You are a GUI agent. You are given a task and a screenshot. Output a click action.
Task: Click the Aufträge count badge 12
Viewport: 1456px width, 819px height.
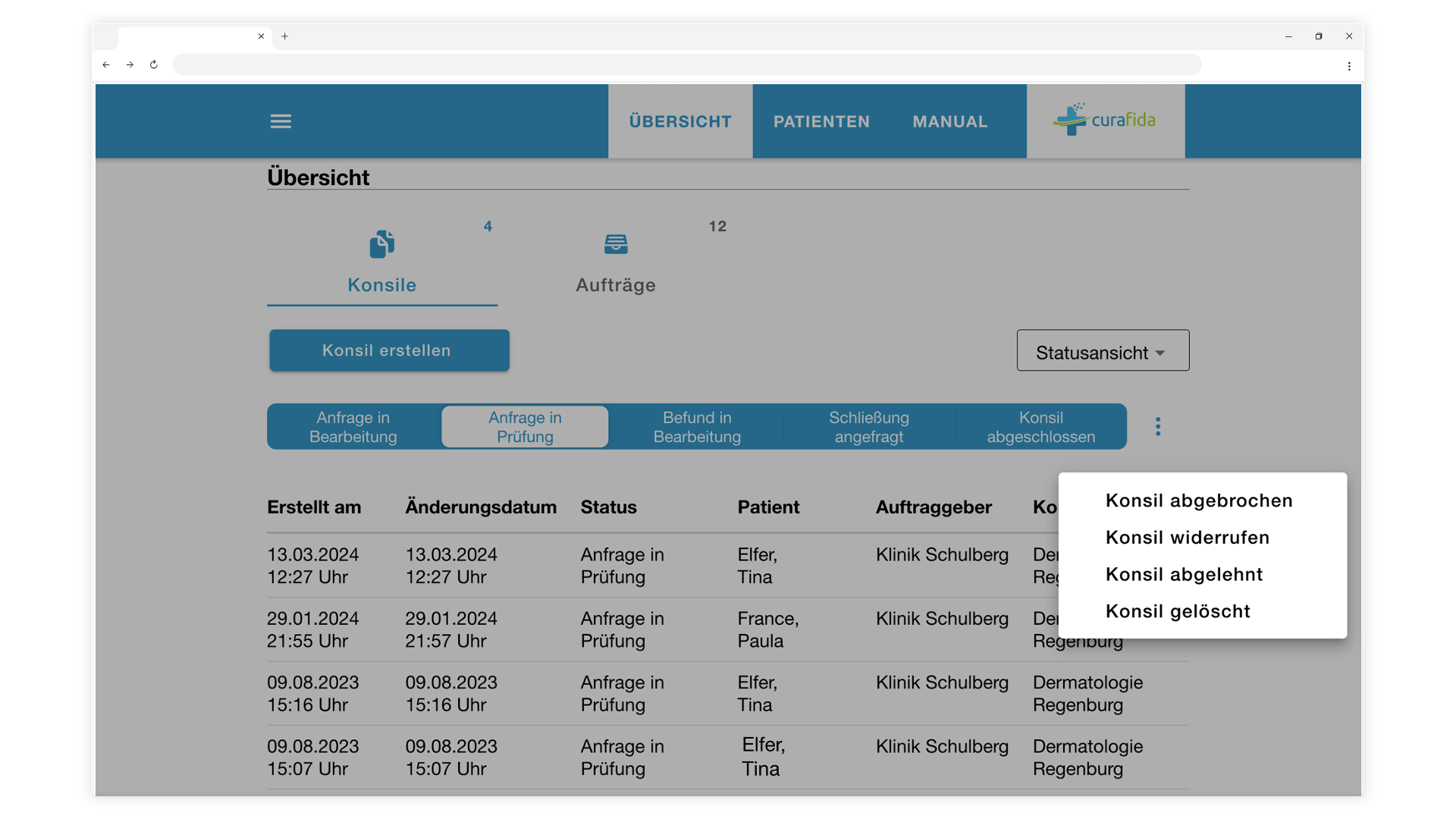717,226
